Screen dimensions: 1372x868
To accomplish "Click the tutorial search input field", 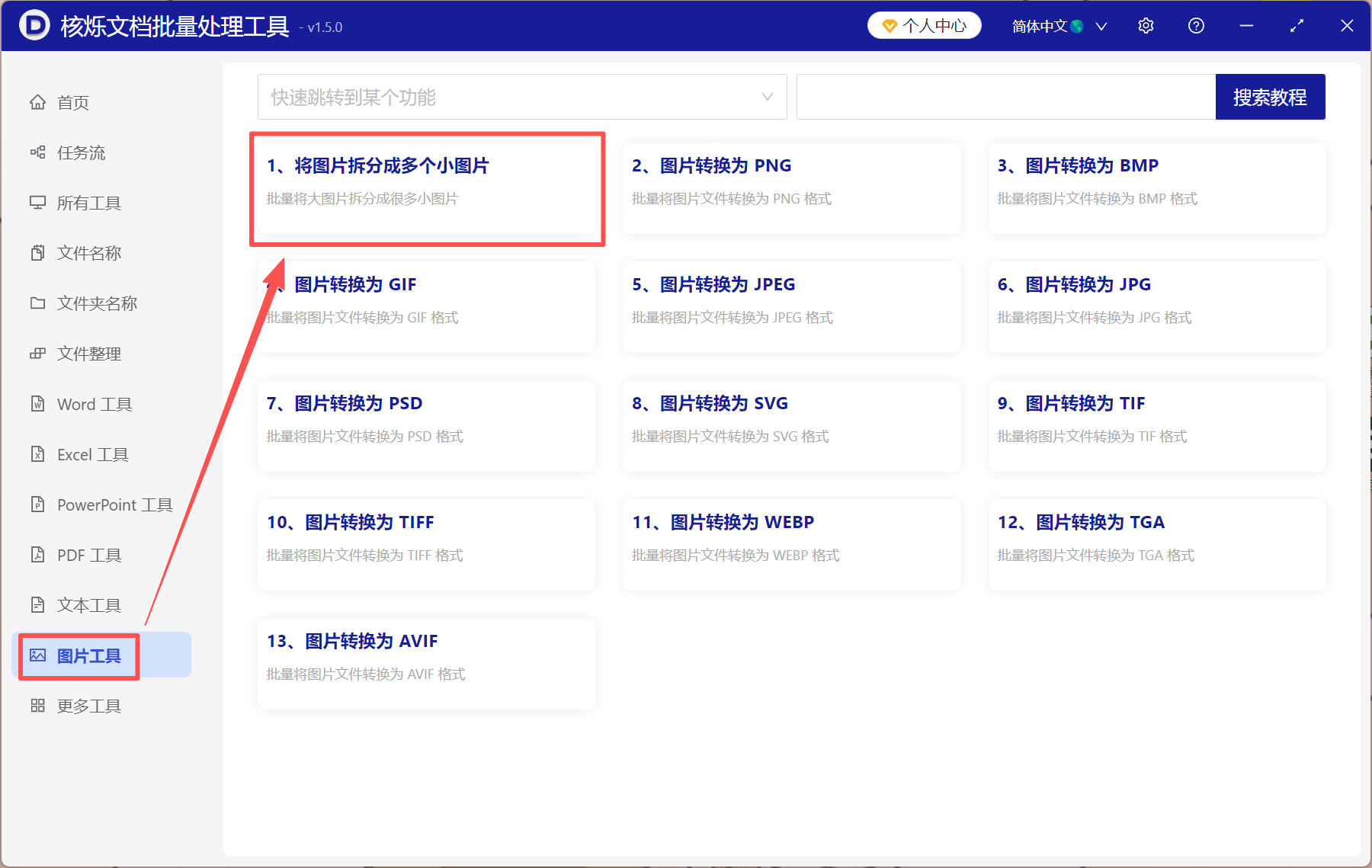I will (1006, 97).
